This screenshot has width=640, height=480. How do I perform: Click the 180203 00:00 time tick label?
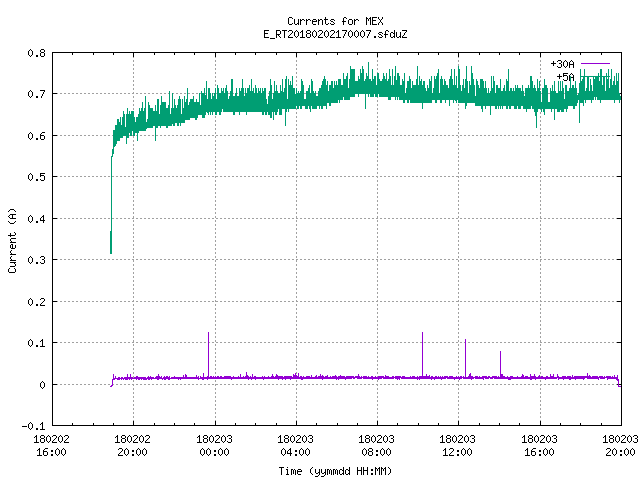pyautogui.click(x=214, y=446)
